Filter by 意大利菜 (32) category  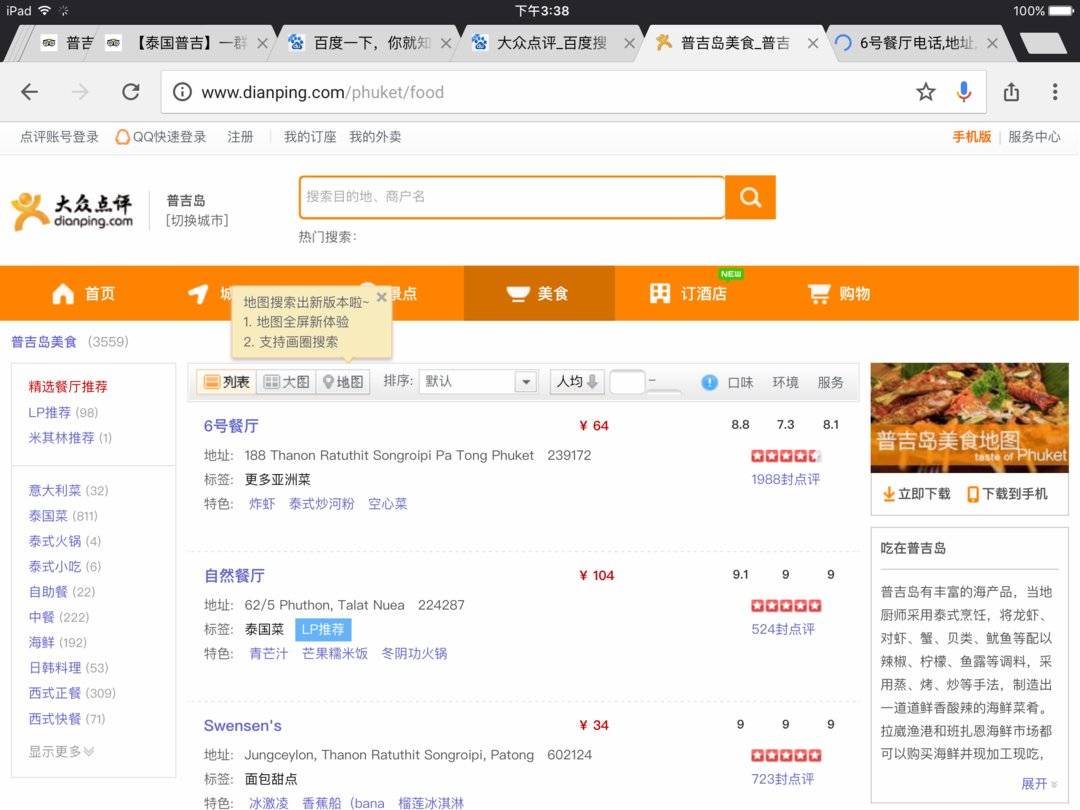[x=68, y=490]
